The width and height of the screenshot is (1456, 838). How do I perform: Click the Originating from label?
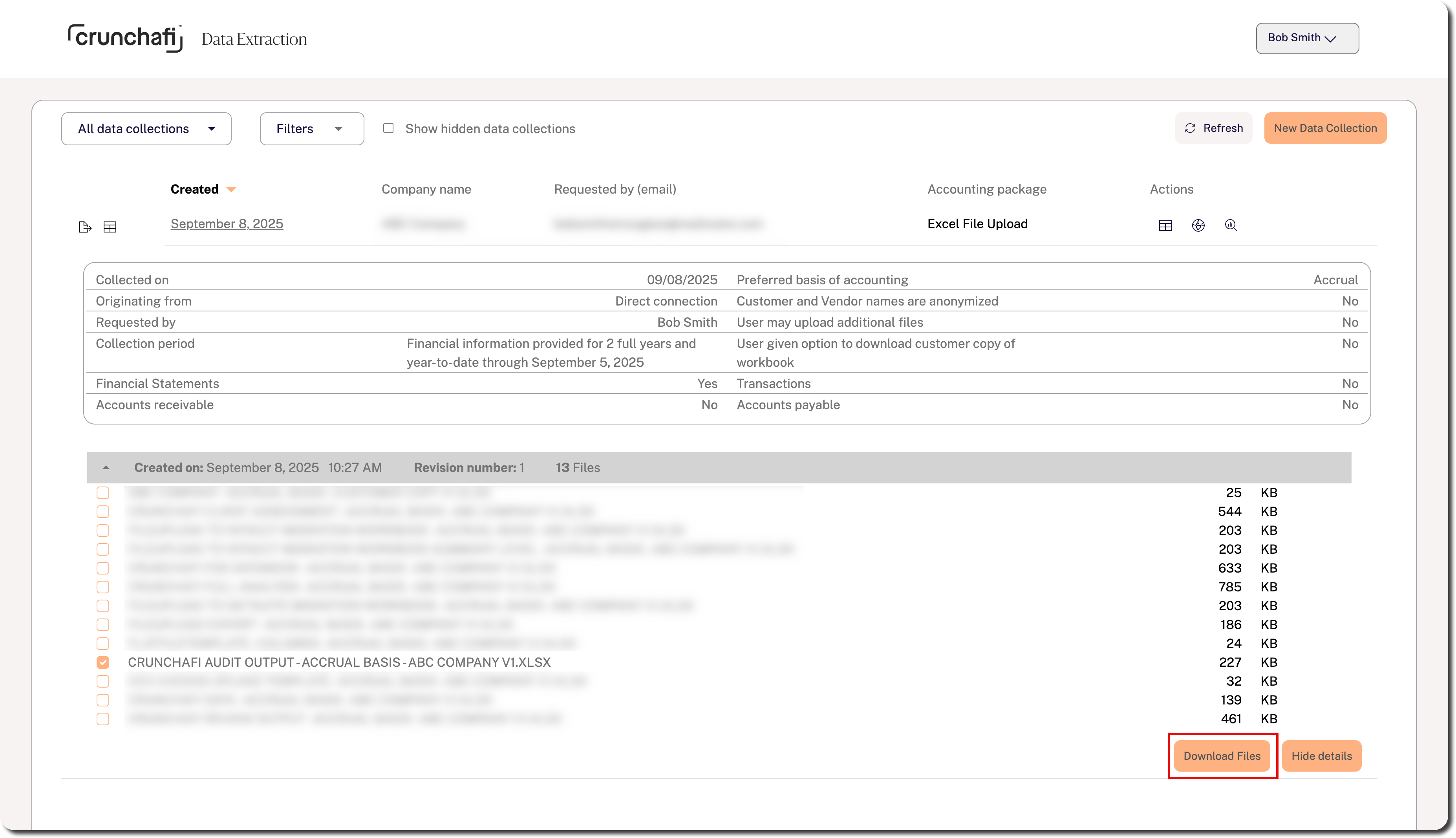point(143,301)
